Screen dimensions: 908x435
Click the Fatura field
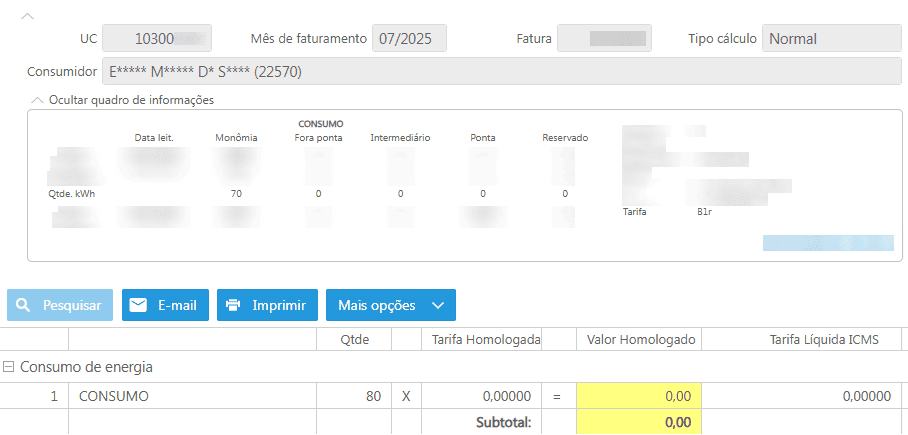pos(604,39)
